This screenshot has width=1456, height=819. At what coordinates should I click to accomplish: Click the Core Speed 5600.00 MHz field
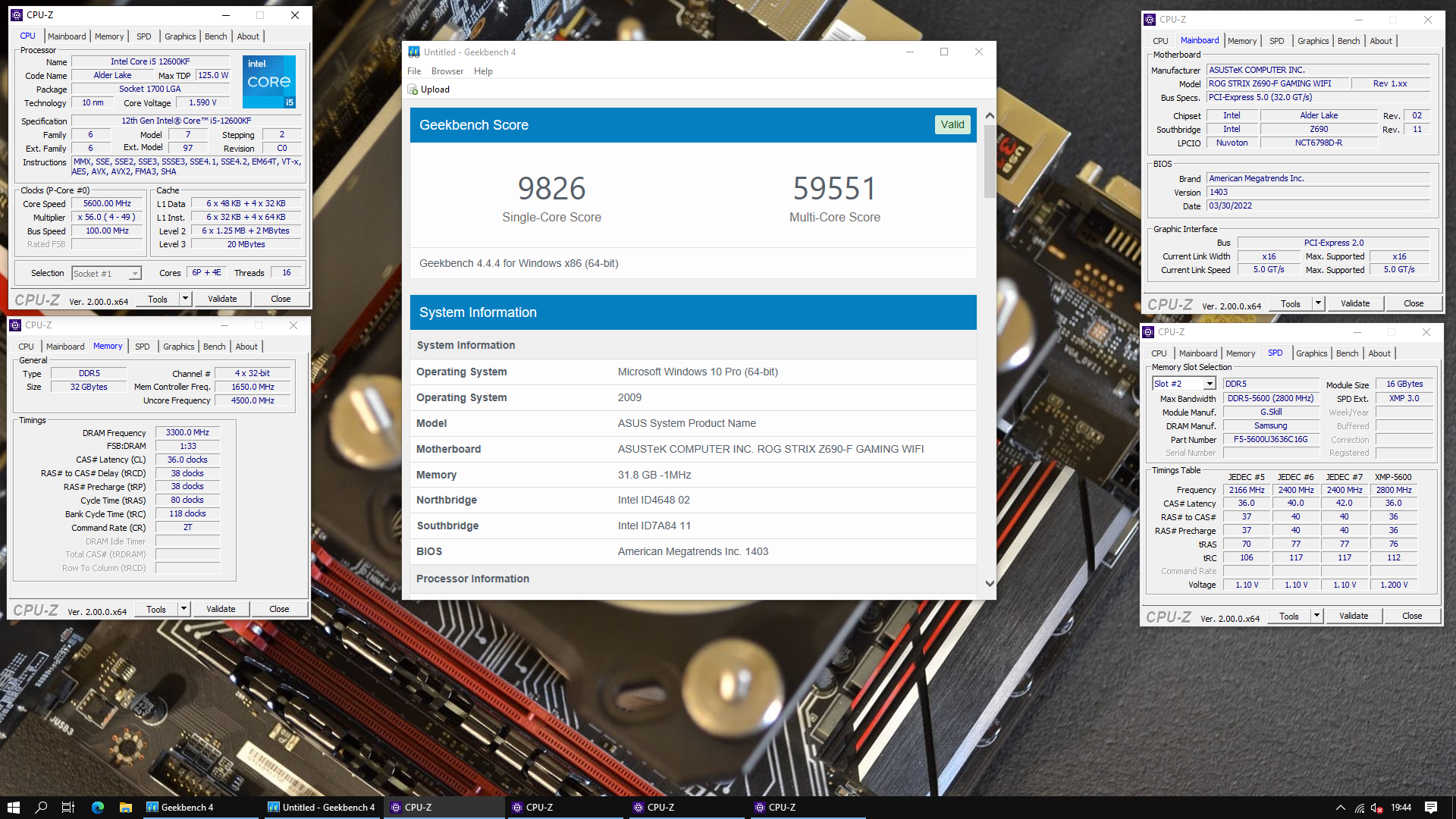tap(107, 204)
